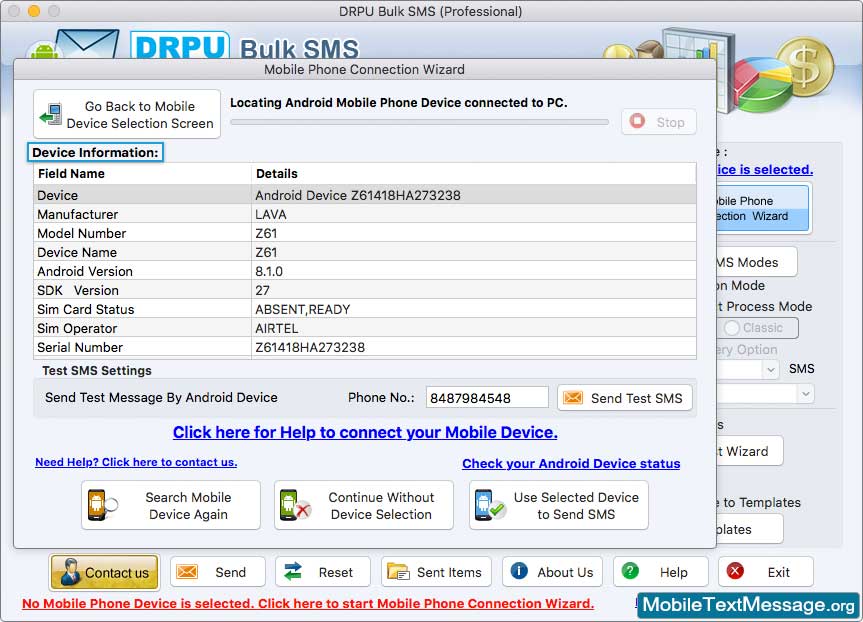The width and height of the screenshot is (863, 622).
Task: Open the help link to connect Mobile Device
Action: (365, 432)
